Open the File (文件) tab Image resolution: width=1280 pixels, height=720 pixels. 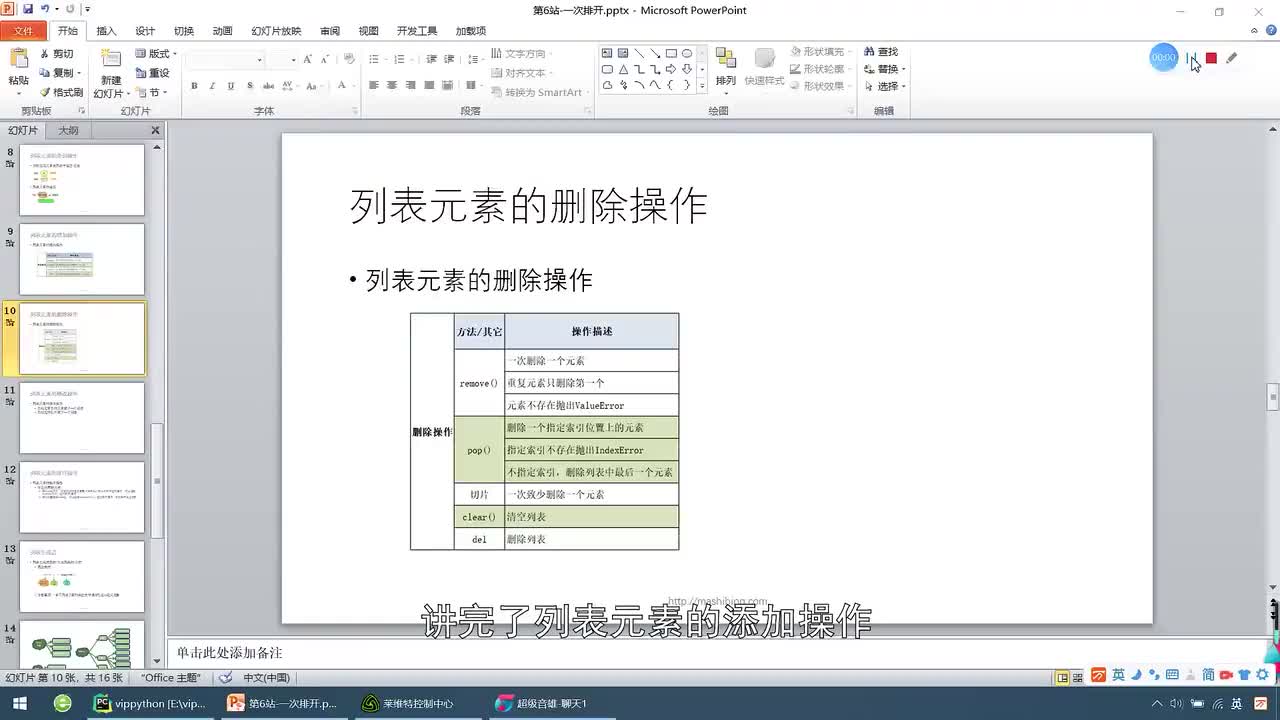pyautogui.click(x=23, y=31)
